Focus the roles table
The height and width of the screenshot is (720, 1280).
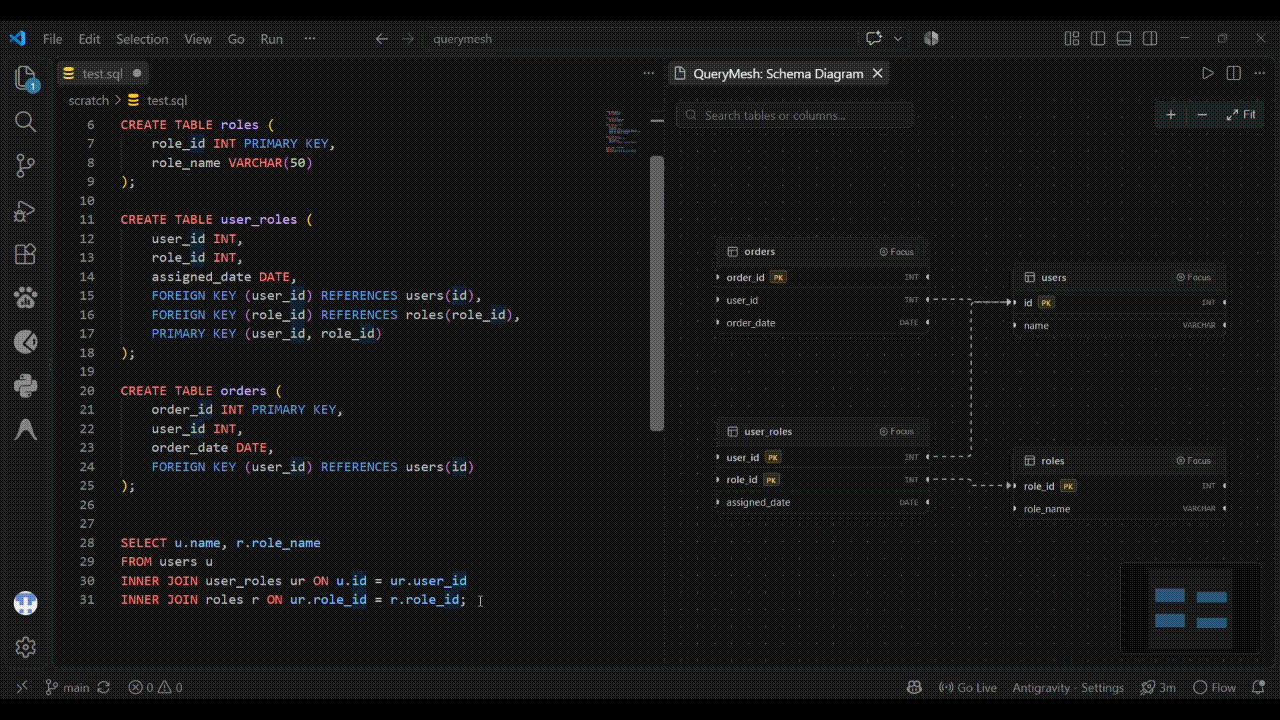(1194, 461)
